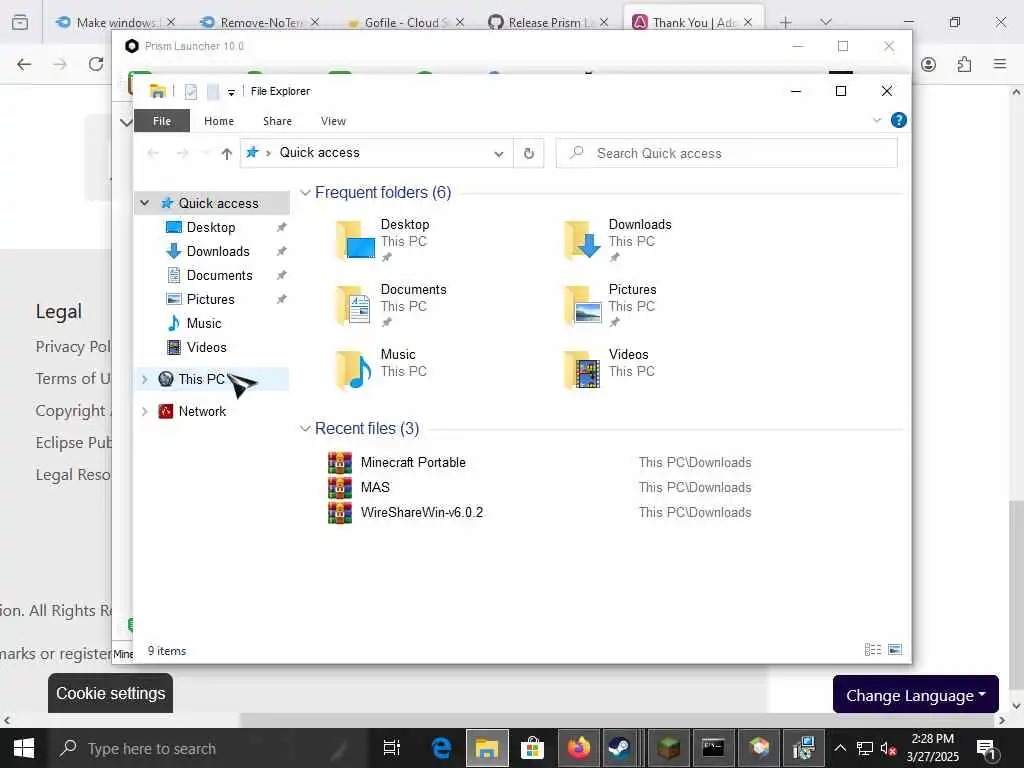Collapse the Recent files section
1024x768 pixels.
tap(305, 428)
